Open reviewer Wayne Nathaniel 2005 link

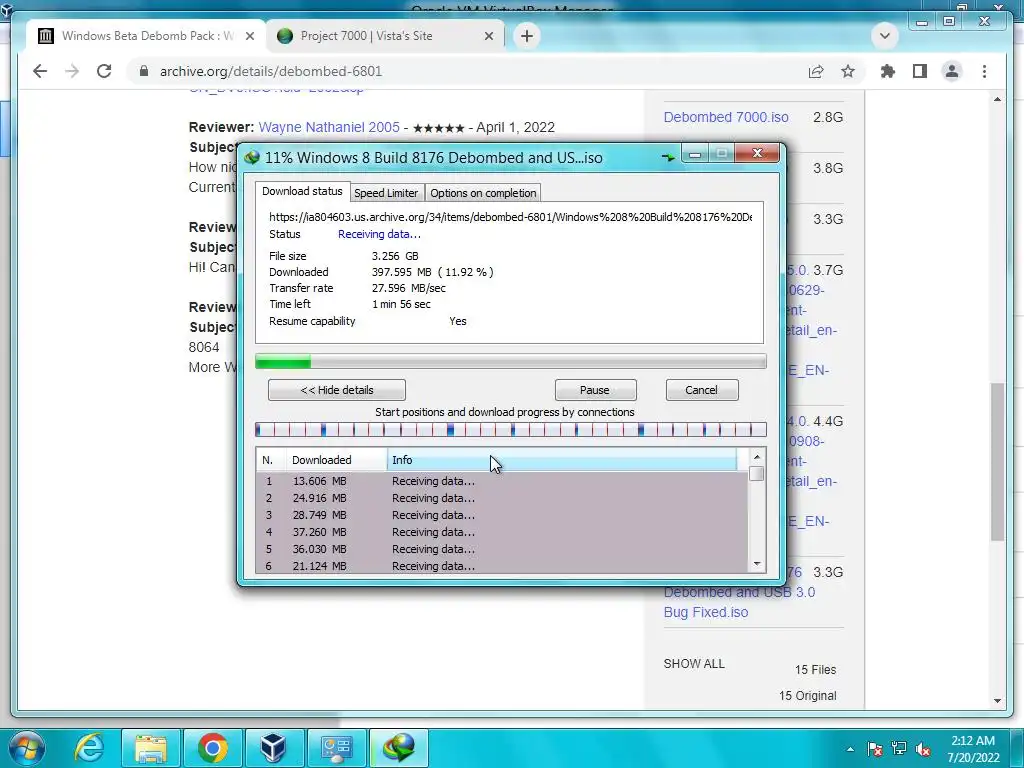coord(329,127)
